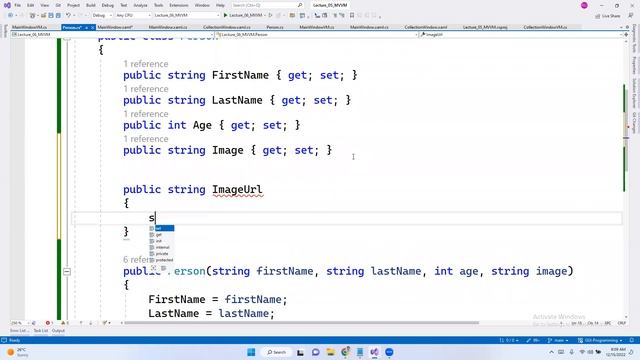The width and height of the screenshot is (640, 360).
Task: Switch to the CollectionWindowVM.cs tab
Action: tap(545, 27)
